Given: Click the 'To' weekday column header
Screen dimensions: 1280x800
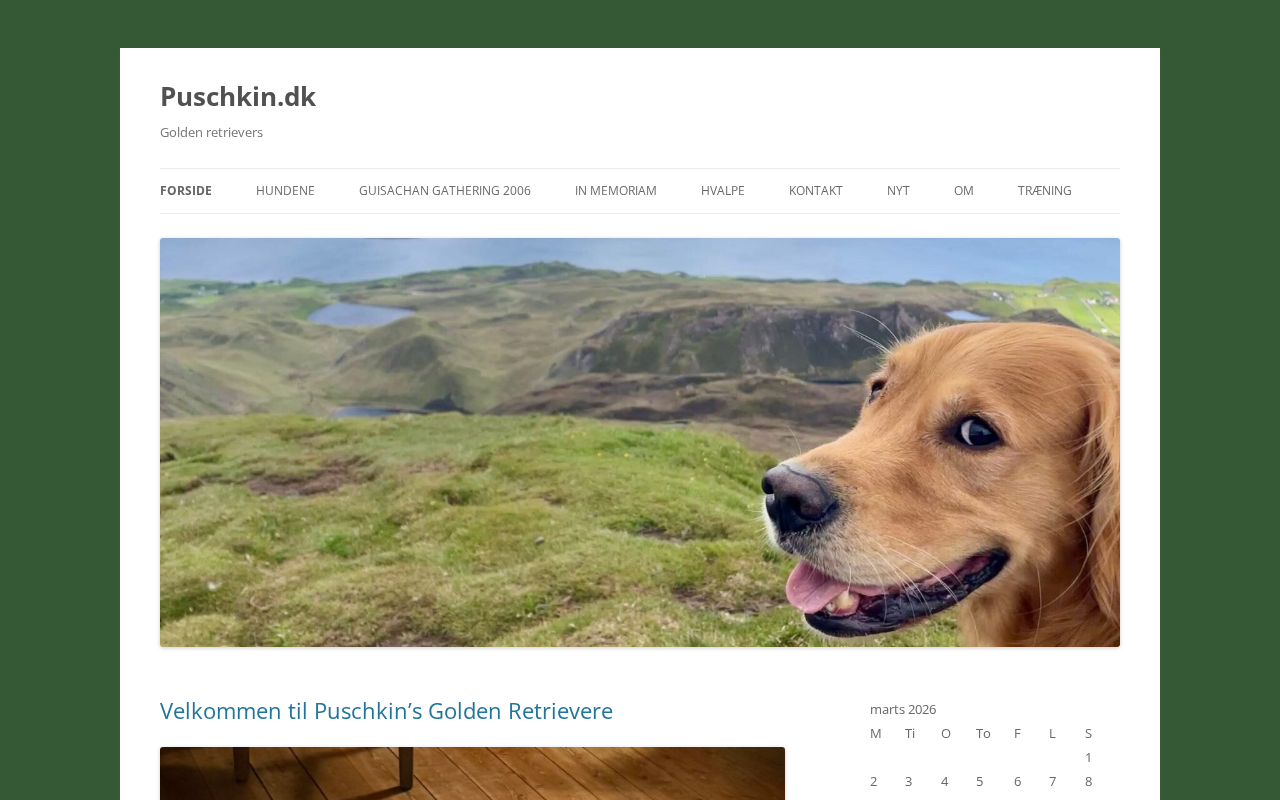Looking at the screenshot, I should (984, 733).
